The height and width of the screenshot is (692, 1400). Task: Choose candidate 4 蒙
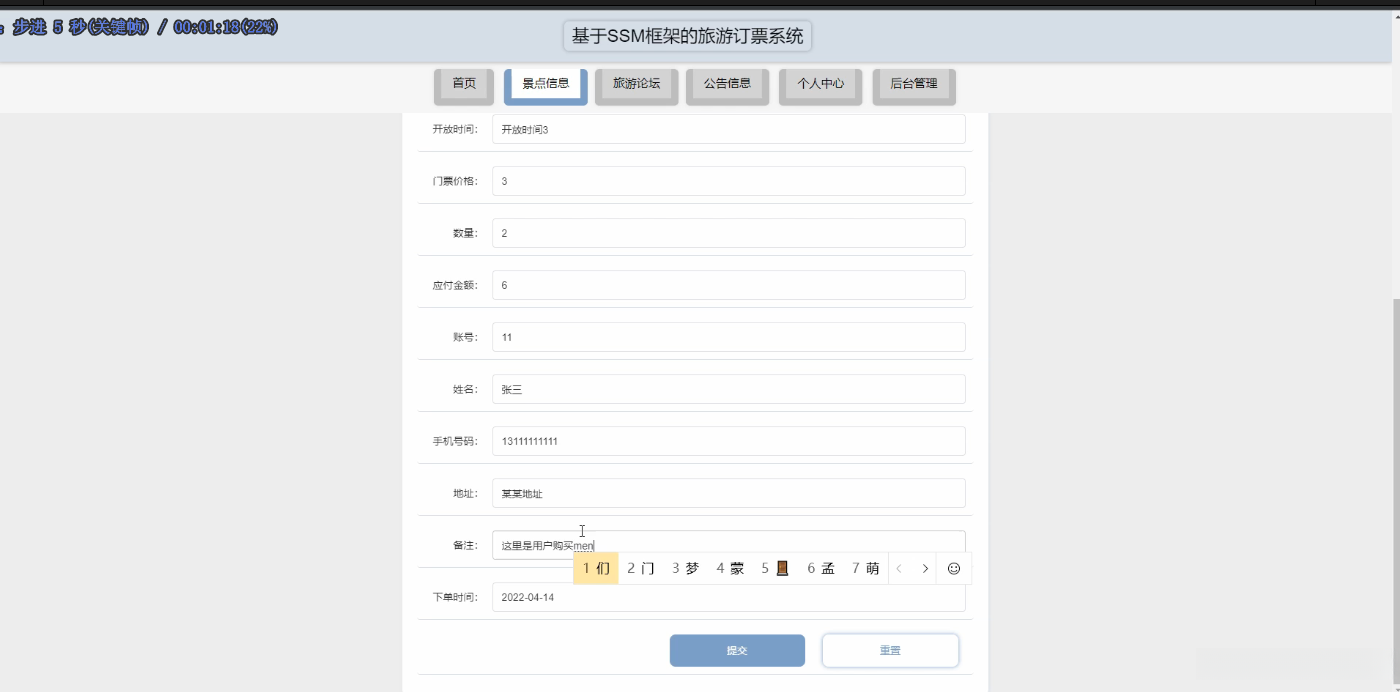click(x=730, y=568)
